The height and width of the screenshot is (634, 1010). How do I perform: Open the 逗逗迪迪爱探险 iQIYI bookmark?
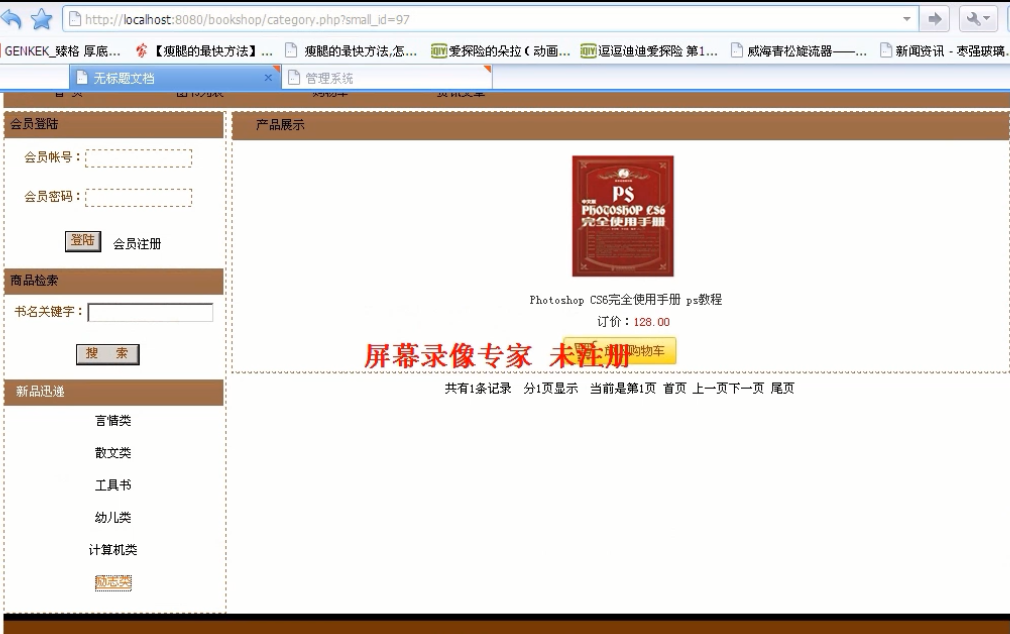[649, 51]
